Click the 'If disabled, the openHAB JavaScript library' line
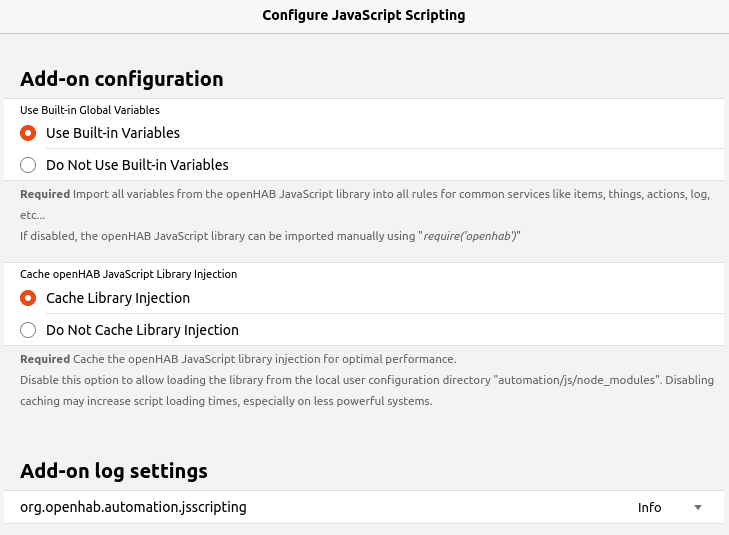The image size is (729, 535). pyautogui.click(x=200, y=236)
